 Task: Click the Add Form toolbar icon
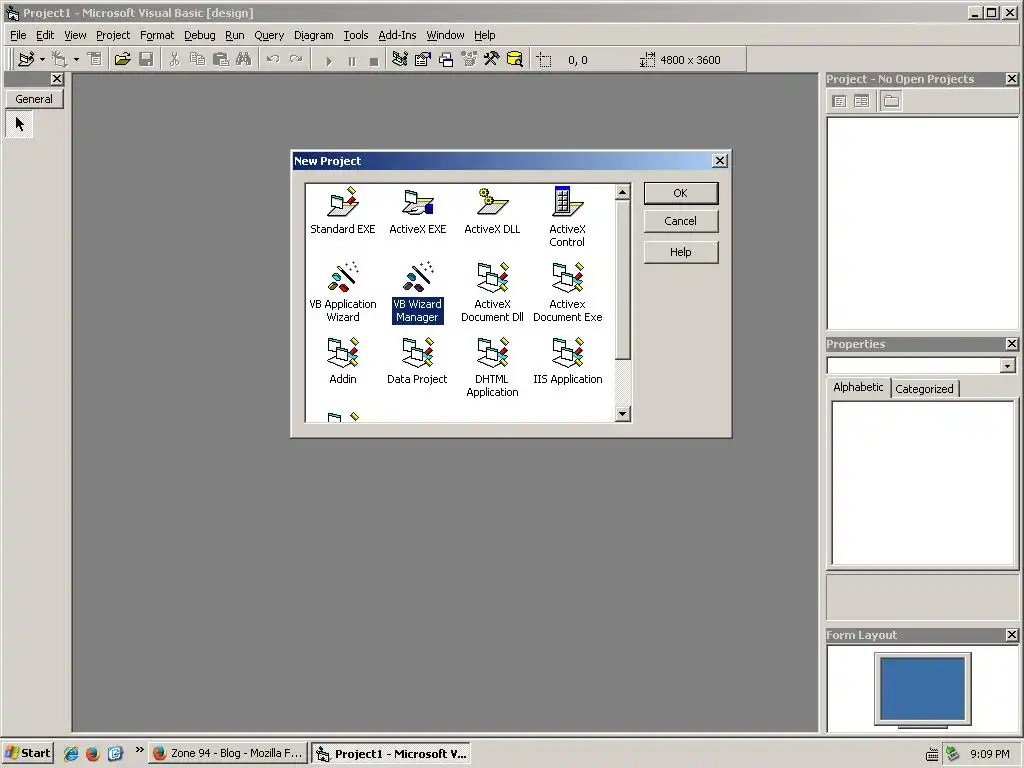pyautogui.click(x=59, y=59)
